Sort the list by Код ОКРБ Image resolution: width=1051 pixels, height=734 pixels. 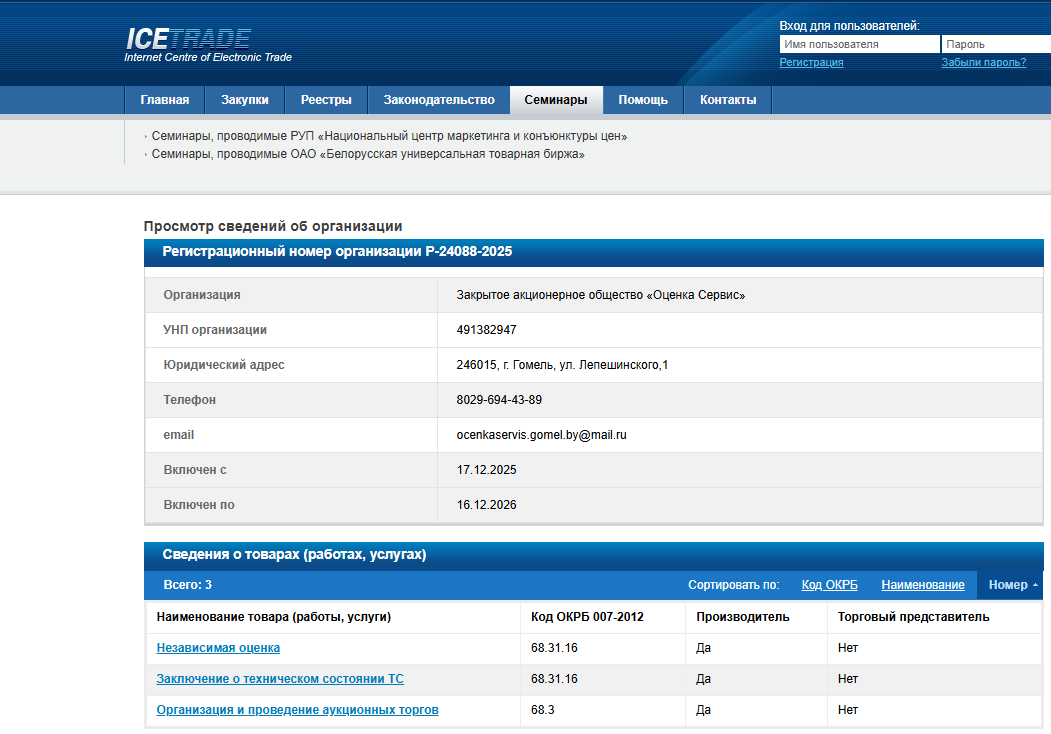point(830,585)
